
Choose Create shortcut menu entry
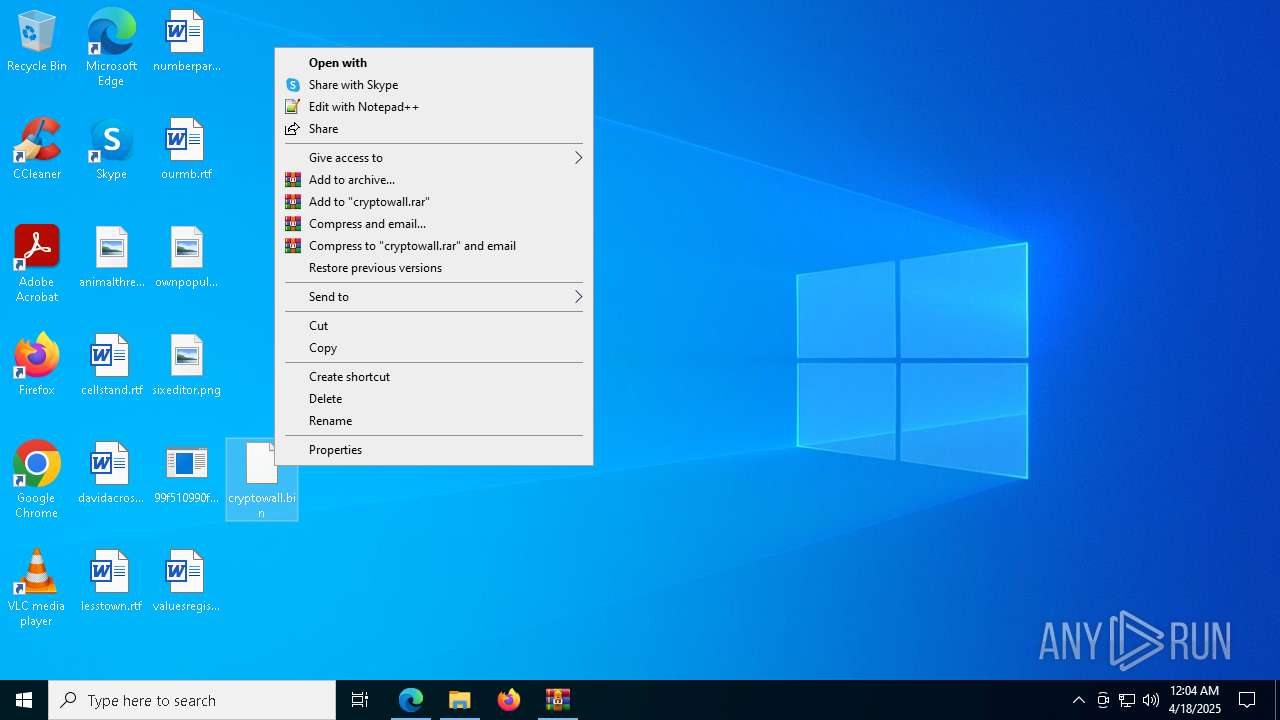[434, 377]
